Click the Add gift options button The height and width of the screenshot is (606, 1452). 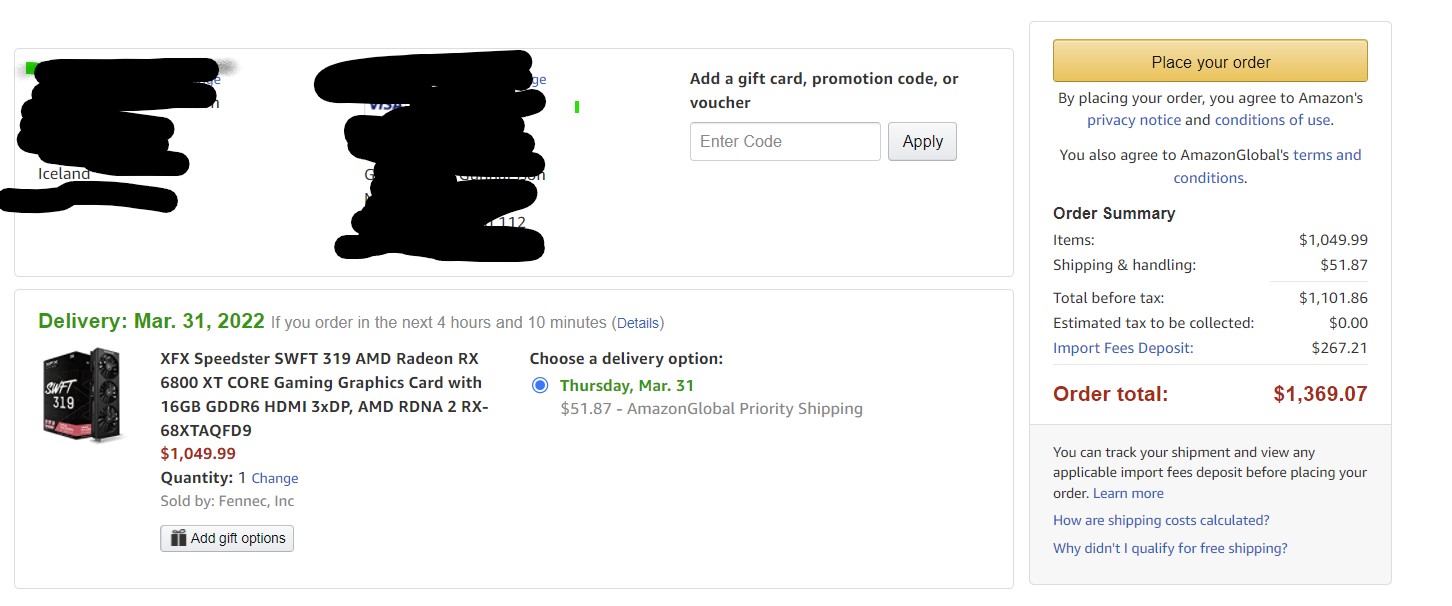coord(227,538)
